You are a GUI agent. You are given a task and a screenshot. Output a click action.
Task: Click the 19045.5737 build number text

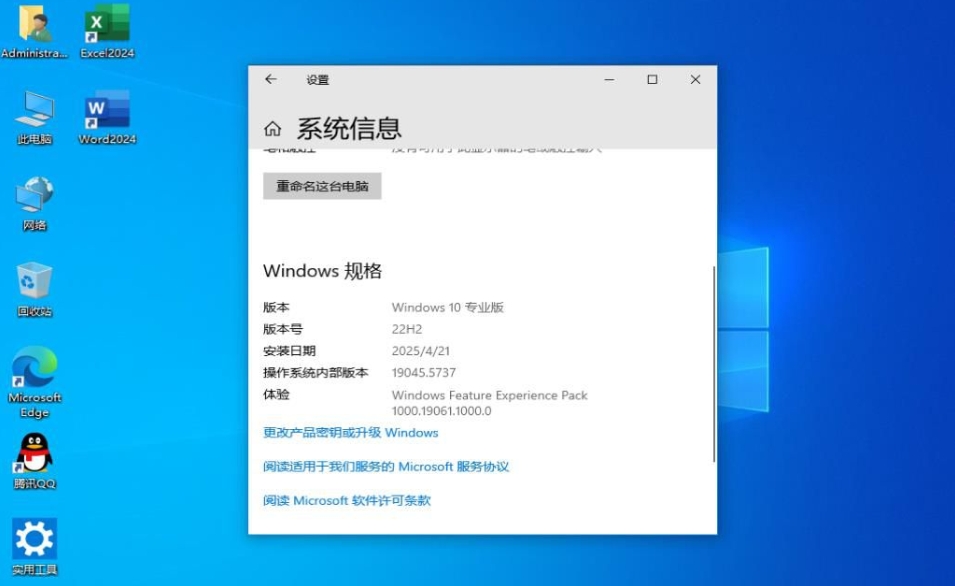423,373
